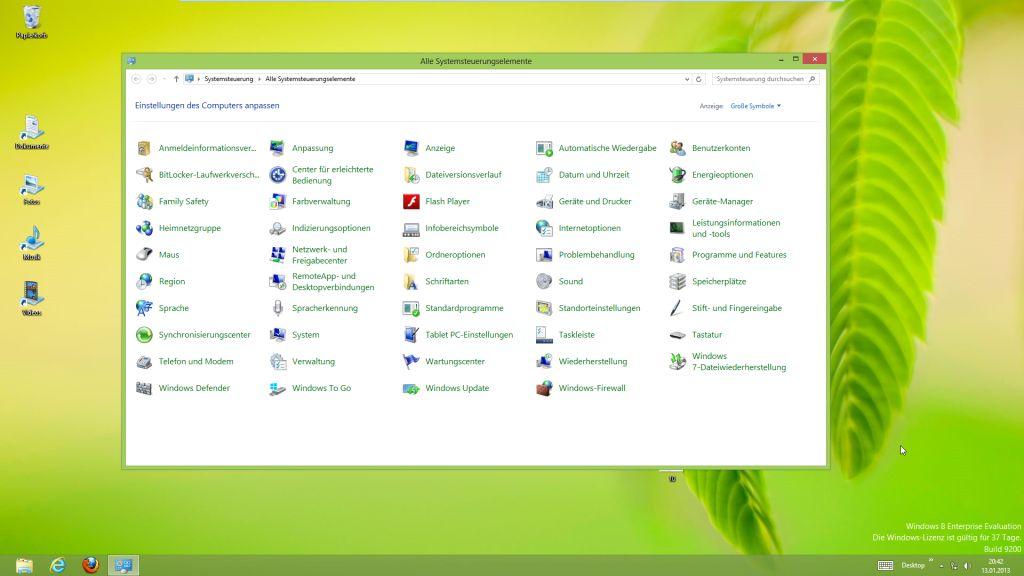Image resolution: width=1024 pixels, height=576 pixels.
Task: Open the Automatische Wiedergabe icon
Action: pyautogui.click(x=544, y=148)
